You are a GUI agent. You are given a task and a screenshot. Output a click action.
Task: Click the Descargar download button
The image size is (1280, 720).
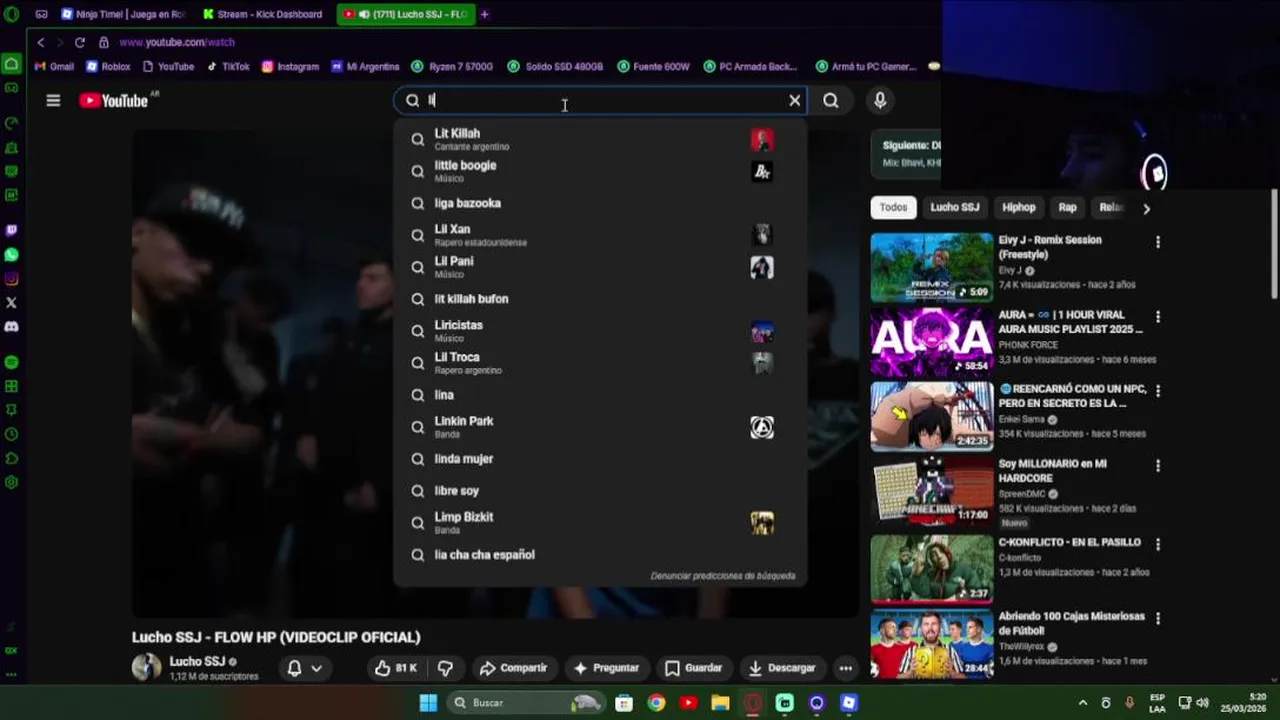pyautogui.click(x=782, y=668)
